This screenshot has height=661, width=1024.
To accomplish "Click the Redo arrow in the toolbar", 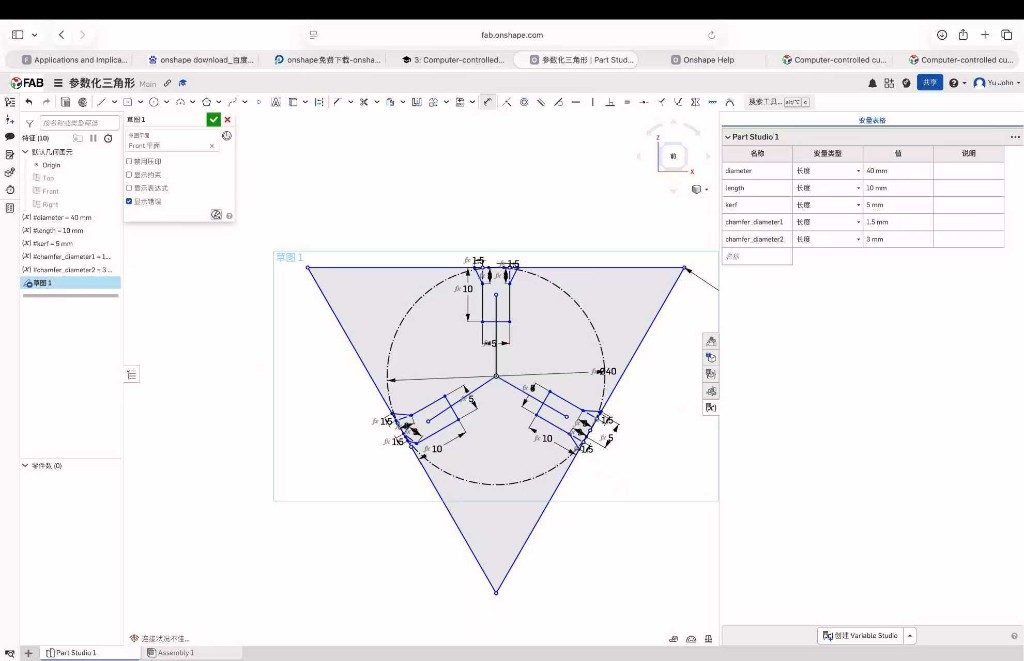I will click(x=46, y=102).
